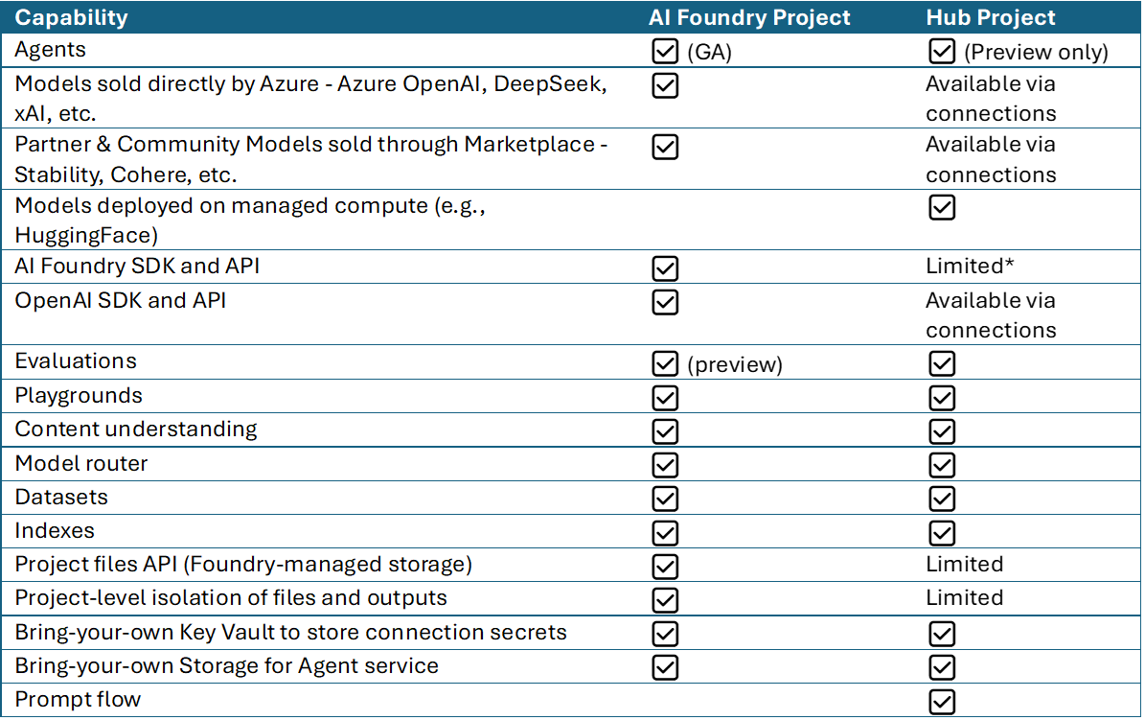Screen dimensions: 1144x720
Task: Toggle Hub Project checkbox for Bring-your-own Storage
Action: [942, 667]
